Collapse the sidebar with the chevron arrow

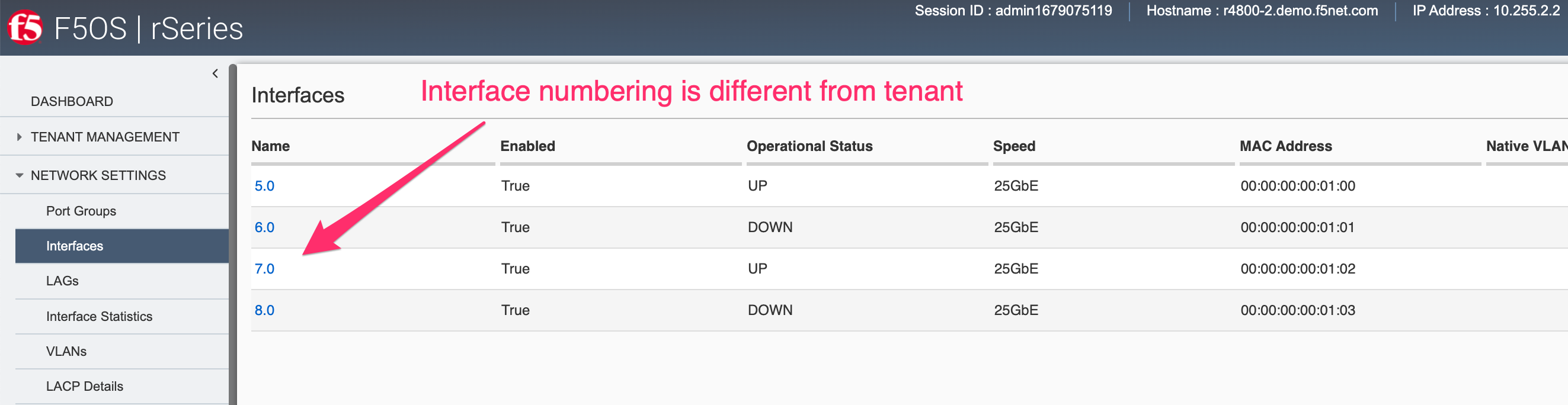pyautogui.click(x=215, y=73)
